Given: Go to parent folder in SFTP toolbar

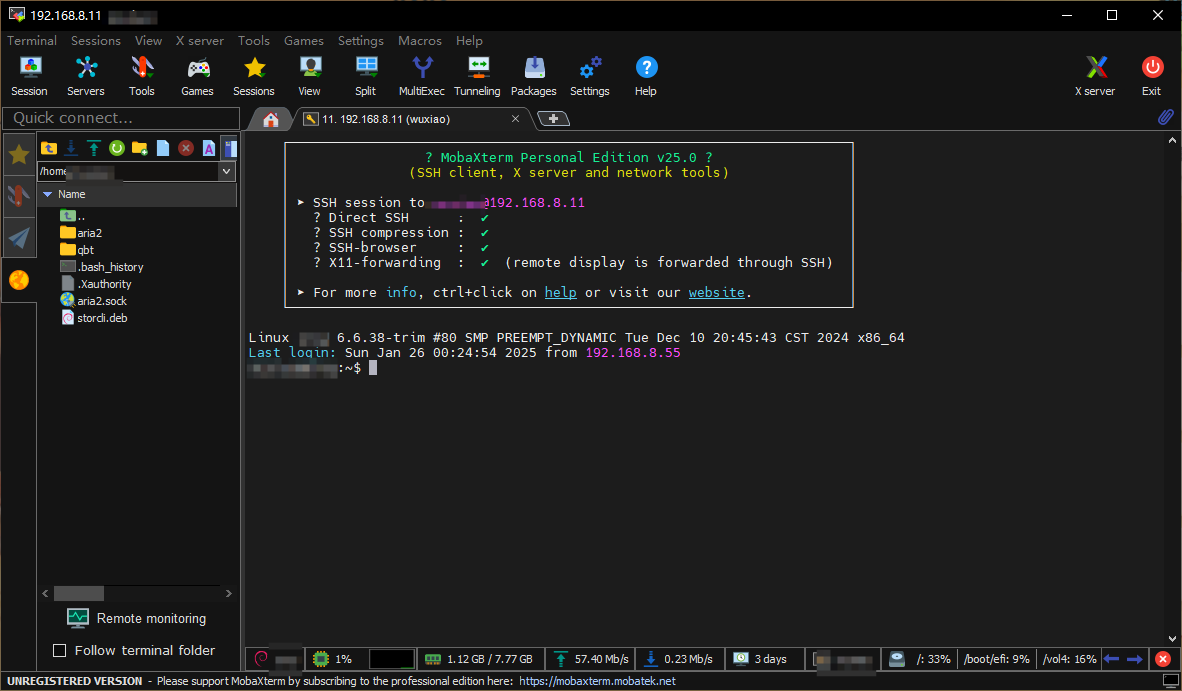Looking at the screenshot, I should [x=49, y=148].
